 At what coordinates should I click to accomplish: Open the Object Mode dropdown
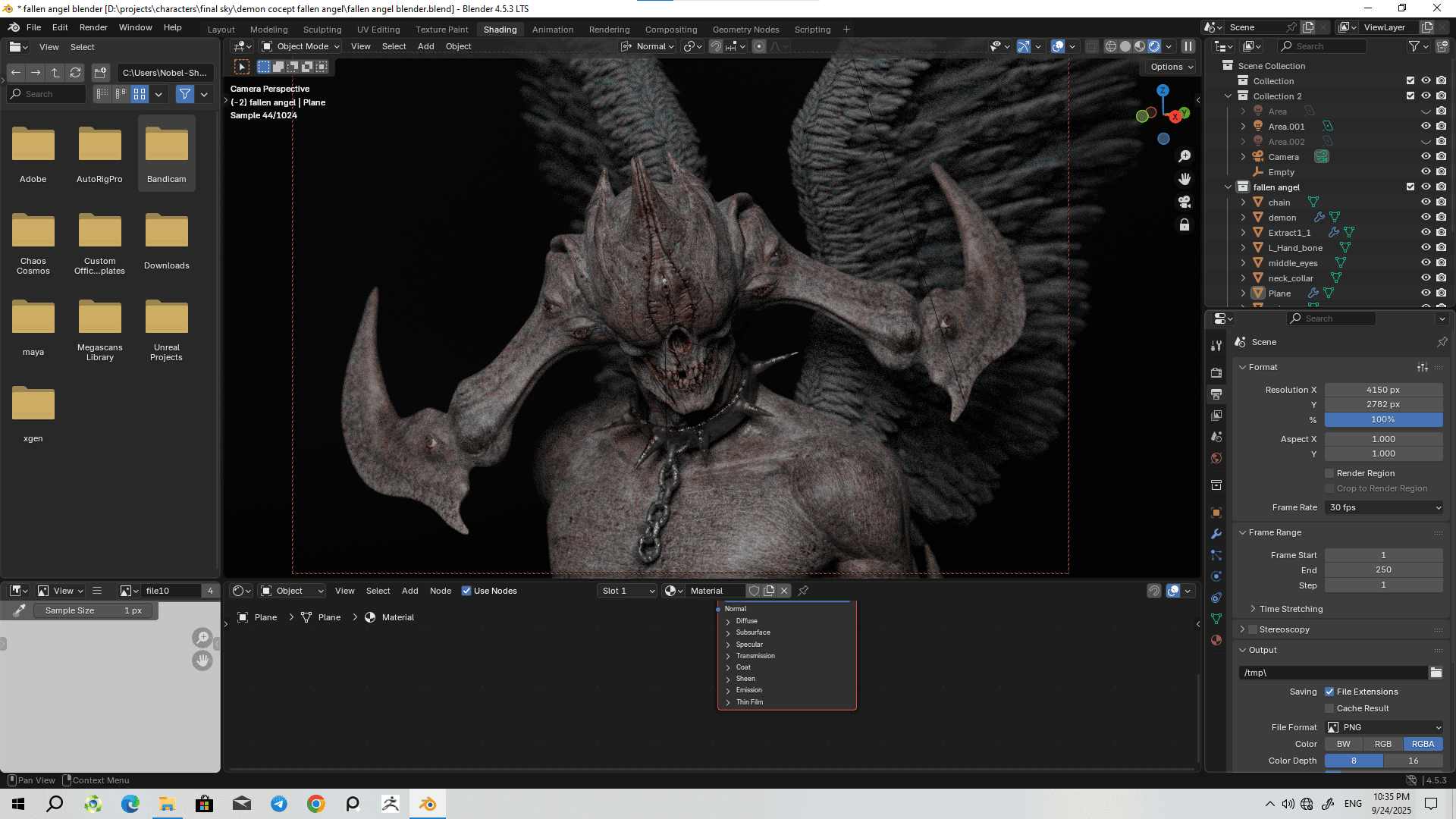[300, 46]
